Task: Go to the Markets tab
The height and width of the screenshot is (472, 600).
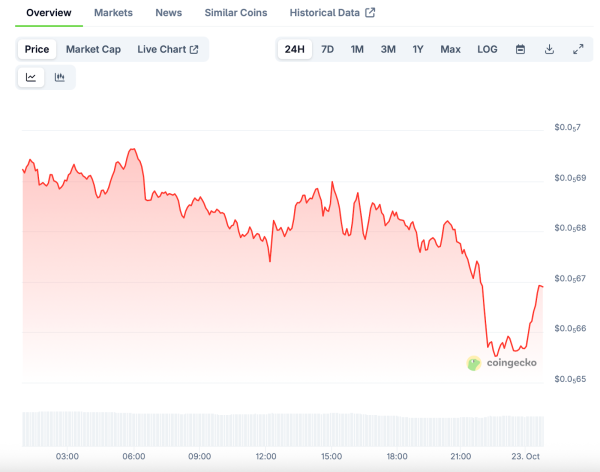Action: (x=113, y=13)
